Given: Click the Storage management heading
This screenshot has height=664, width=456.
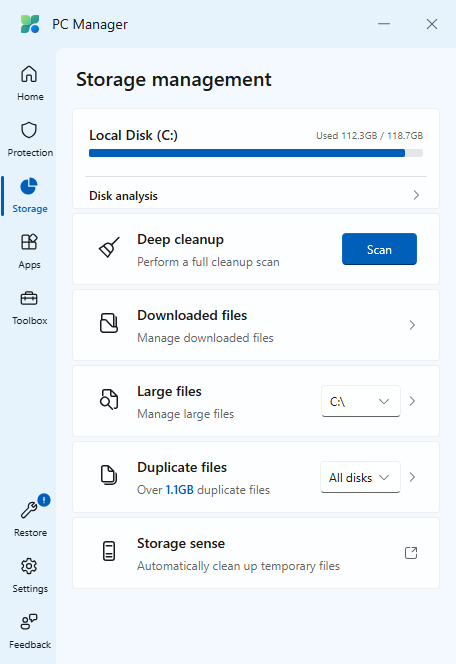Looking at the screenshot, I should click(x=174, y=80).
